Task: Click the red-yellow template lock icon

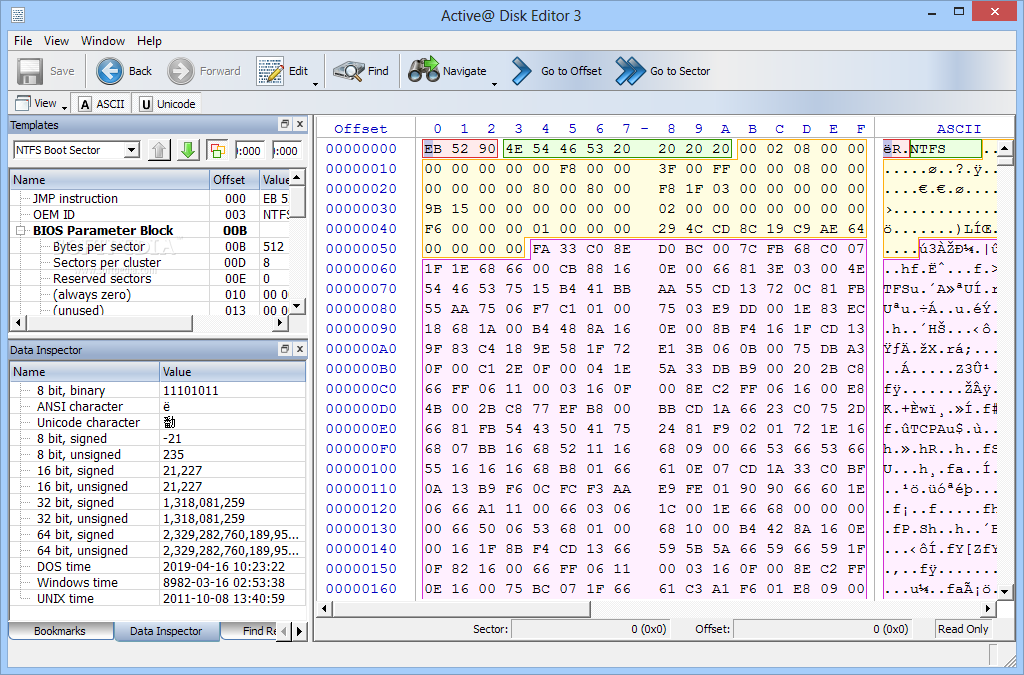Action: tap(216, 151)
